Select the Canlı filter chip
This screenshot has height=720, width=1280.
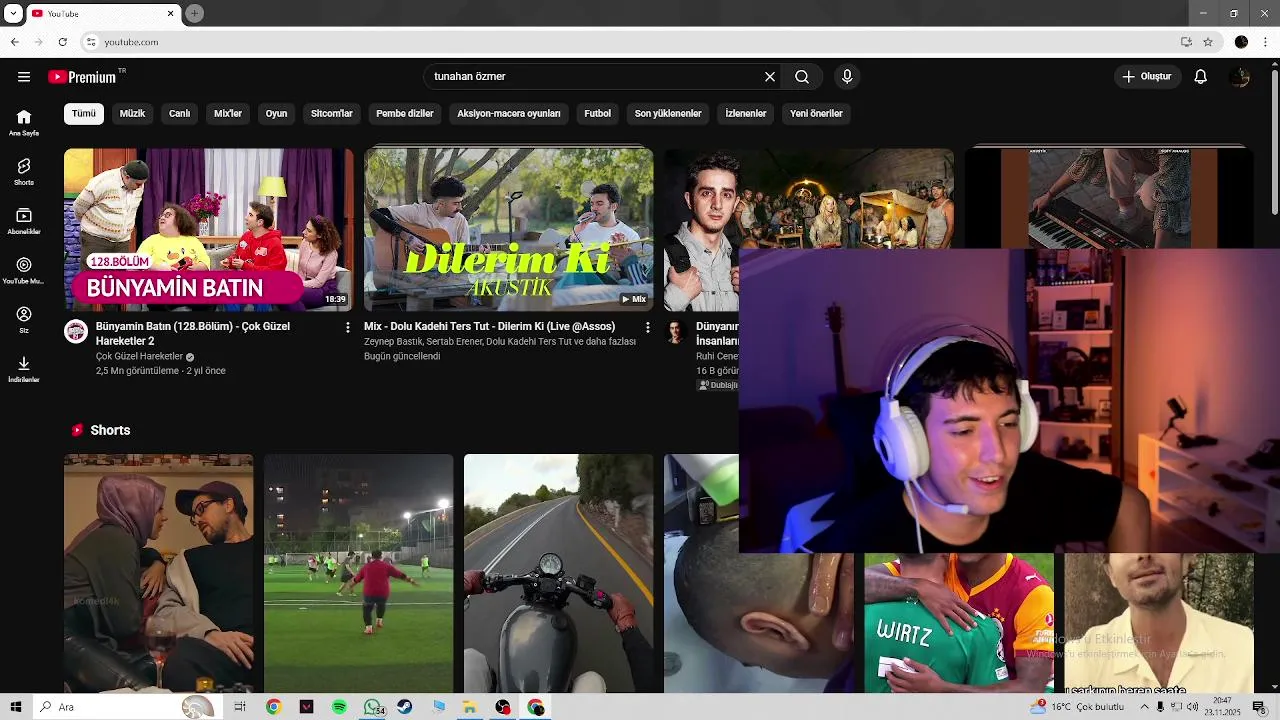point(180,114)
